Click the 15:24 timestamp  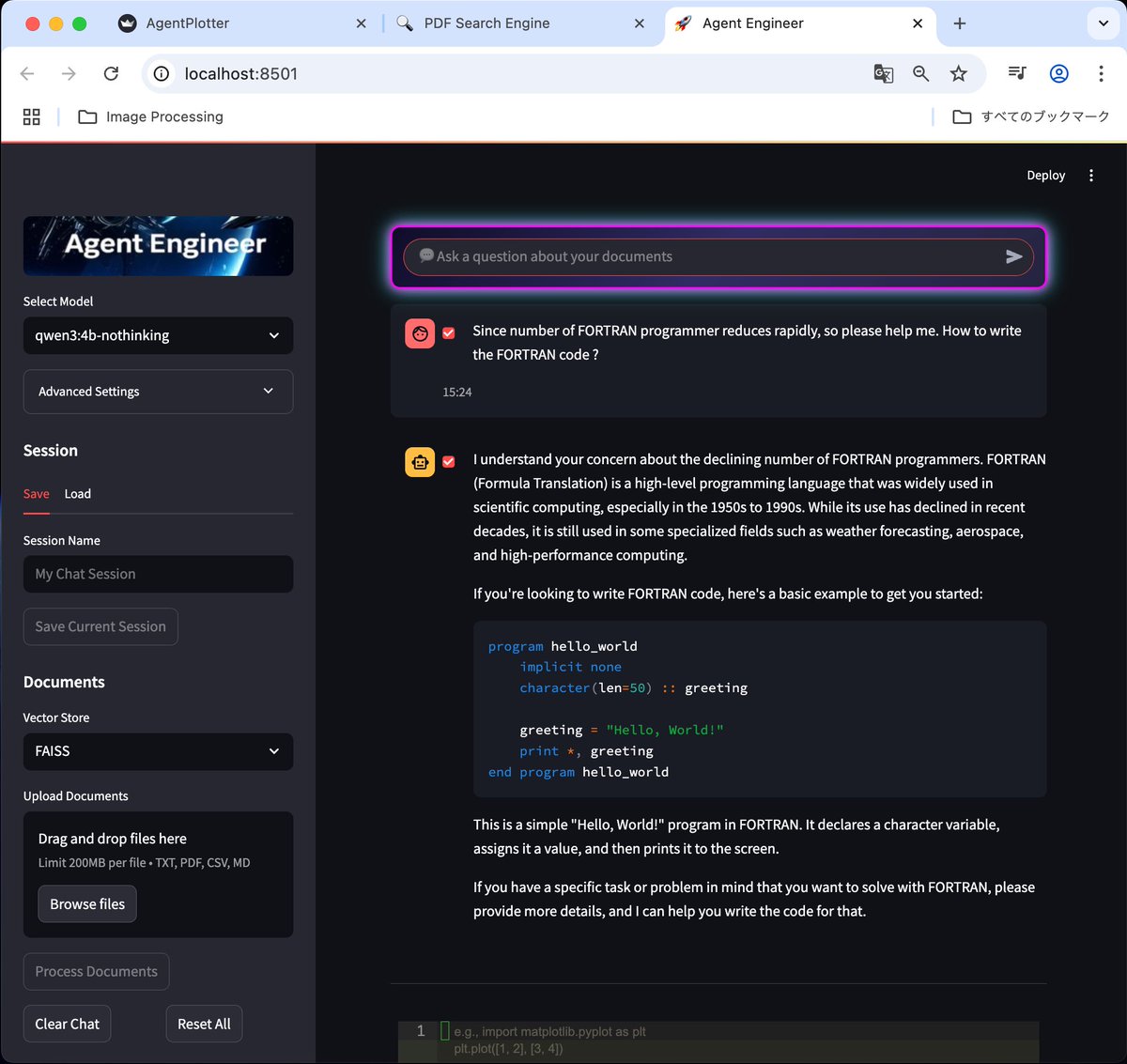tap(457, 393)
